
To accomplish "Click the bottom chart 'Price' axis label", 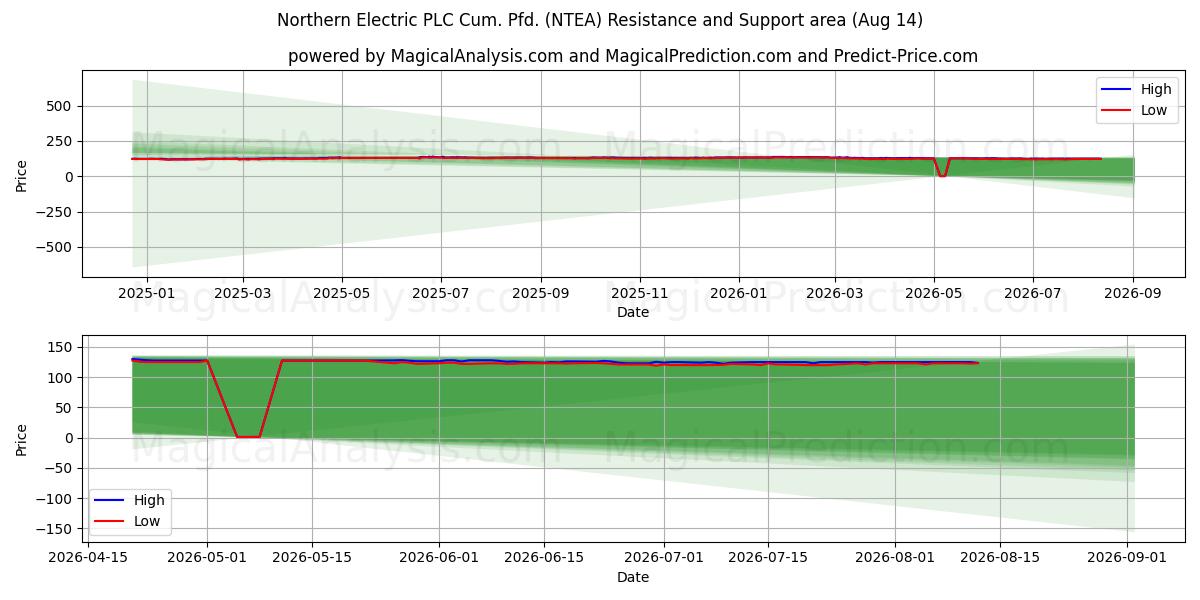I will (x=22, y=439).
